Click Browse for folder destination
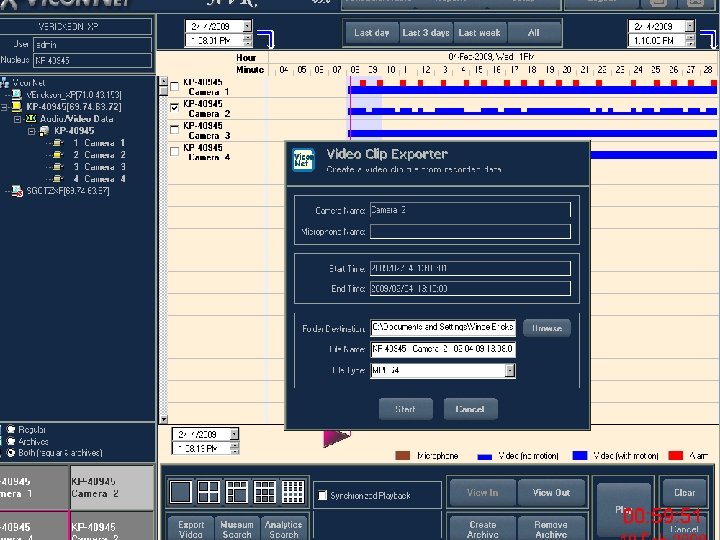The image size is (720, 540). click(x=547, y=328)
